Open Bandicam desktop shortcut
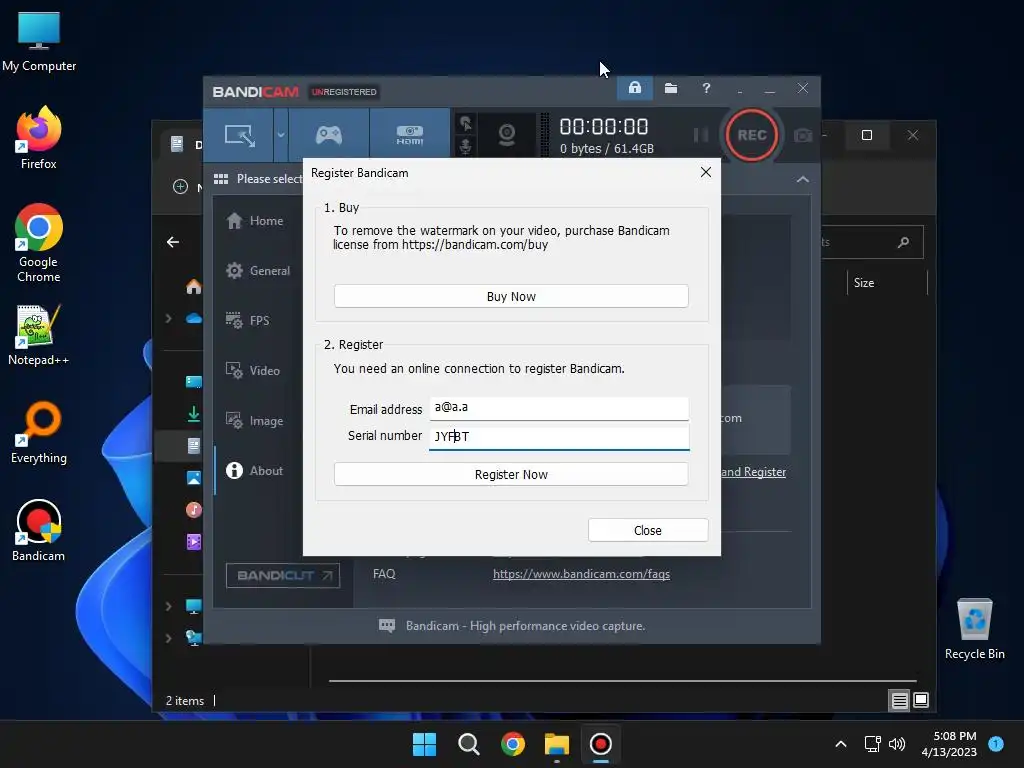Image resolution: width=1024 pixels, height=768 pixels. [x=39, y=530]
